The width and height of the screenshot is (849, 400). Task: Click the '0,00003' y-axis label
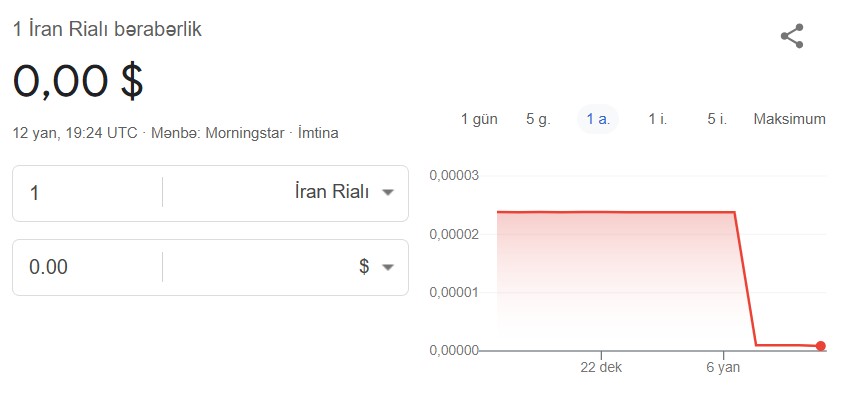coord(454,176)
